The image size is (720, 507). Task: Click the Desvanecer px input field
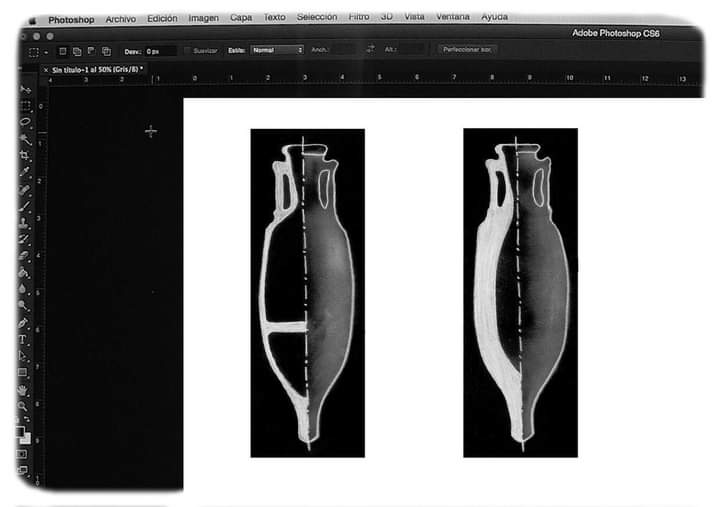click(160, 49)
